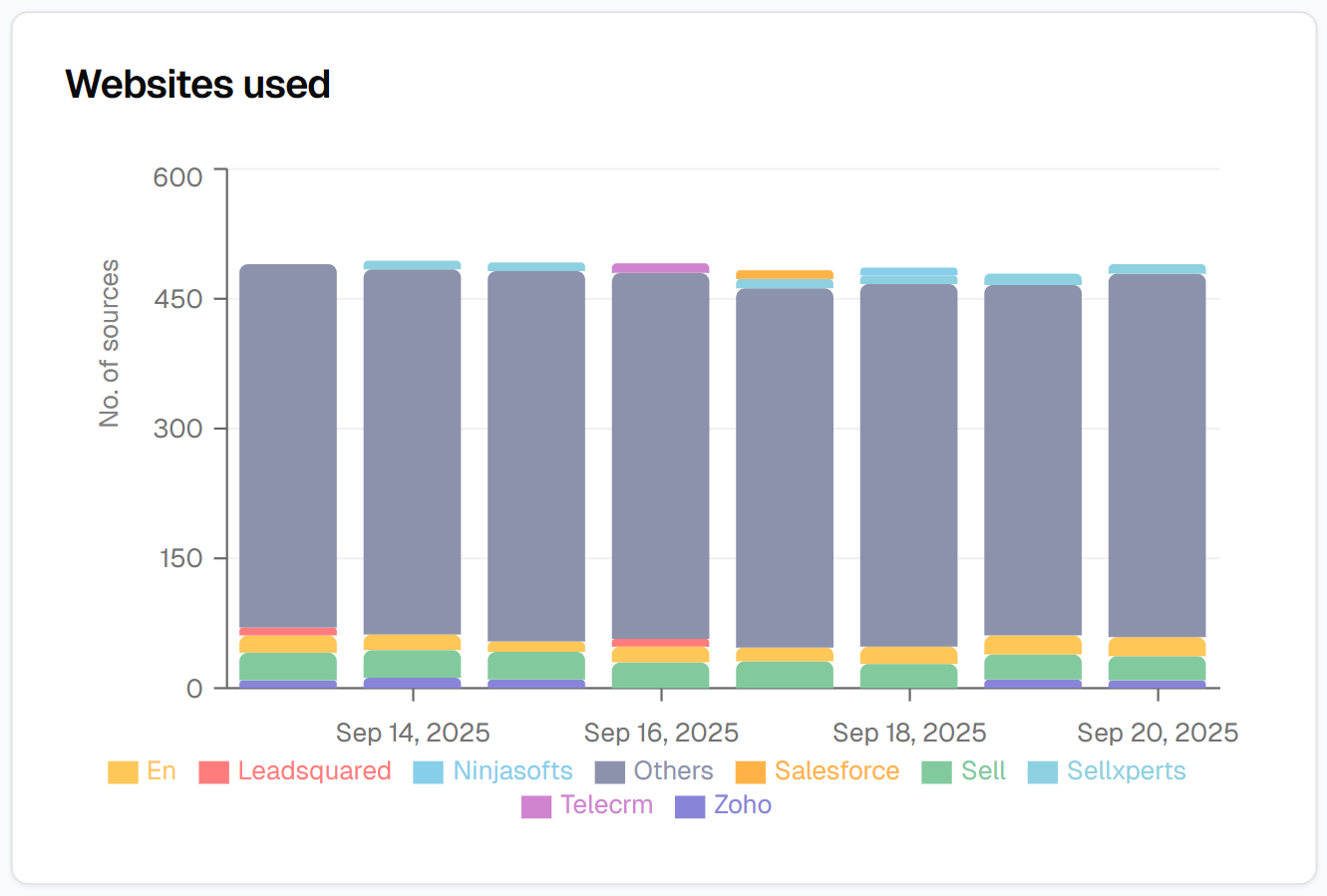Select the green Sell segment of Sep 18 bar

(908, 676)
